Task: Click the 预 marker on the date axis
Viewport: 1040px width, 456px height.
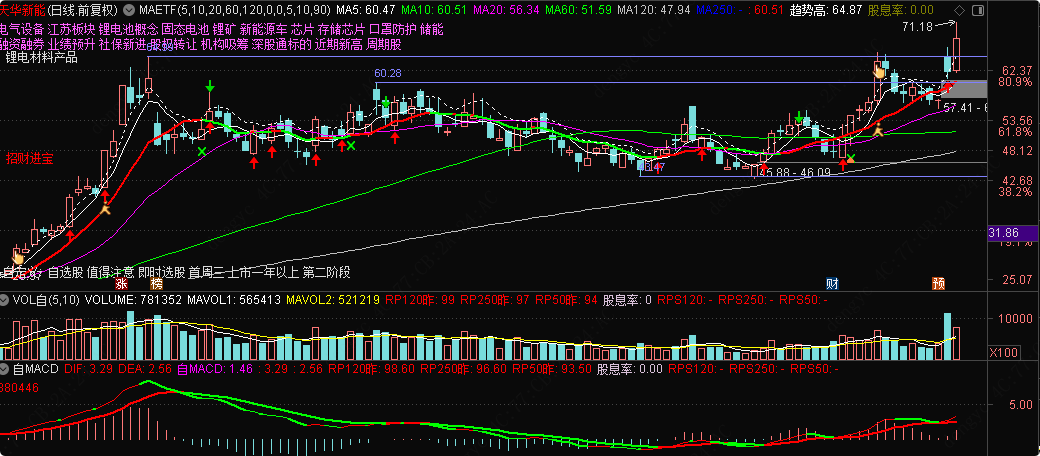Action: pos(938,284)
